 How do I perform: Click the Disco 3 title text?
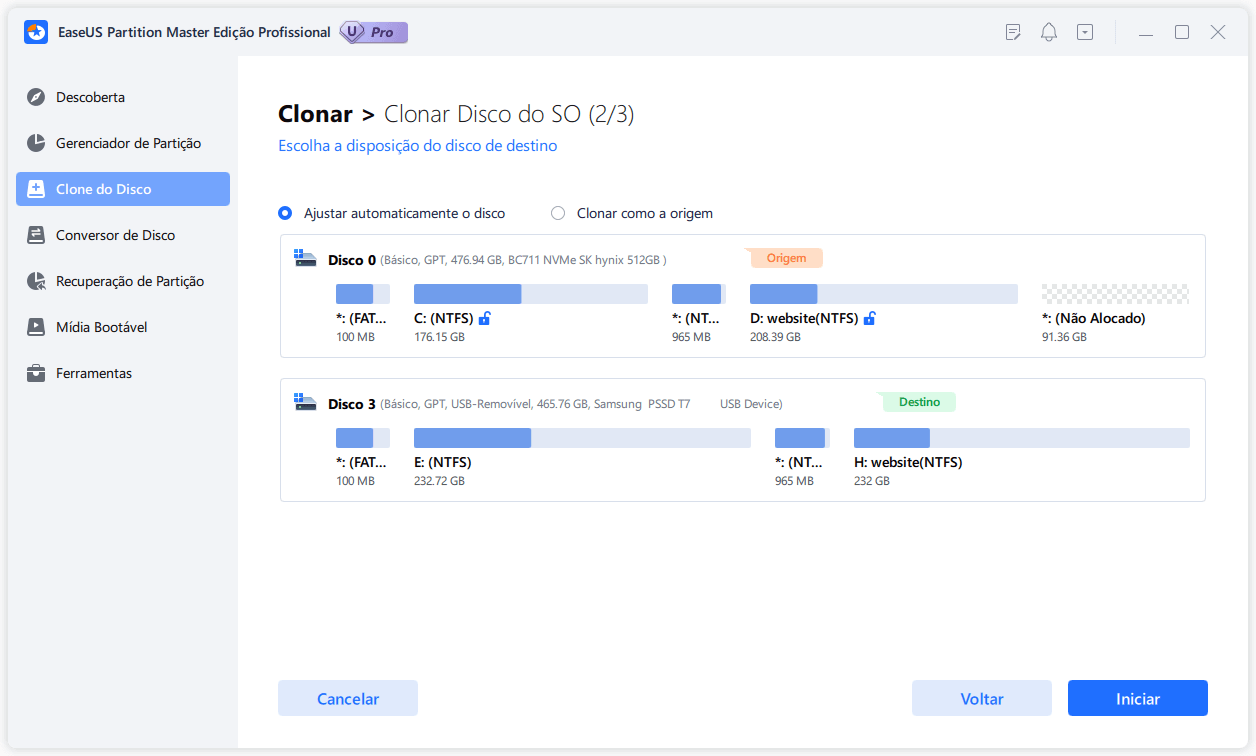[352, 404]
